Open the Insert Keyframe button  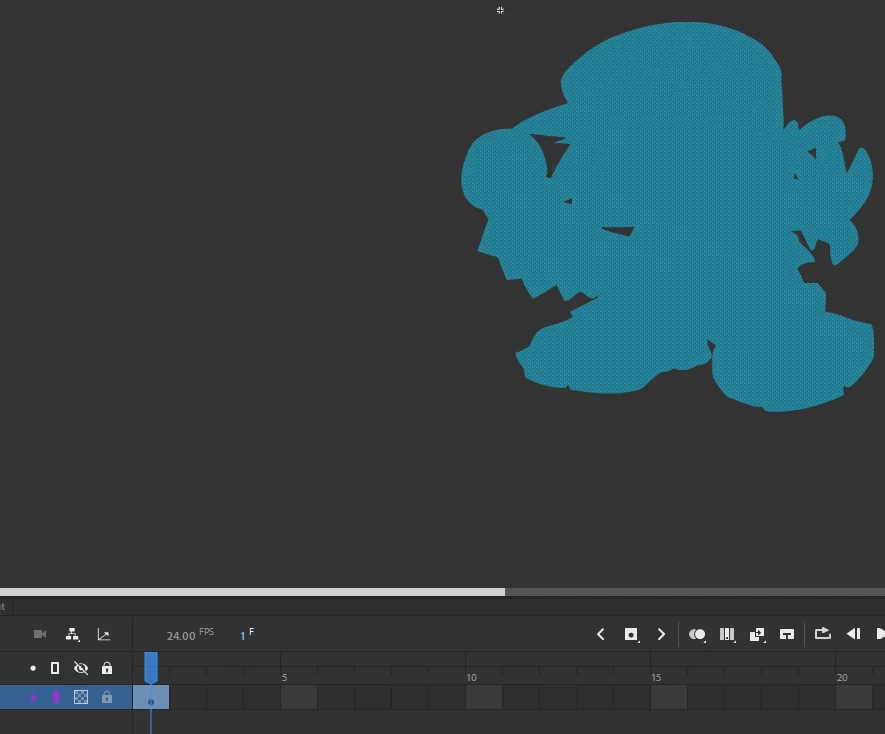click(x=631, y=634)
